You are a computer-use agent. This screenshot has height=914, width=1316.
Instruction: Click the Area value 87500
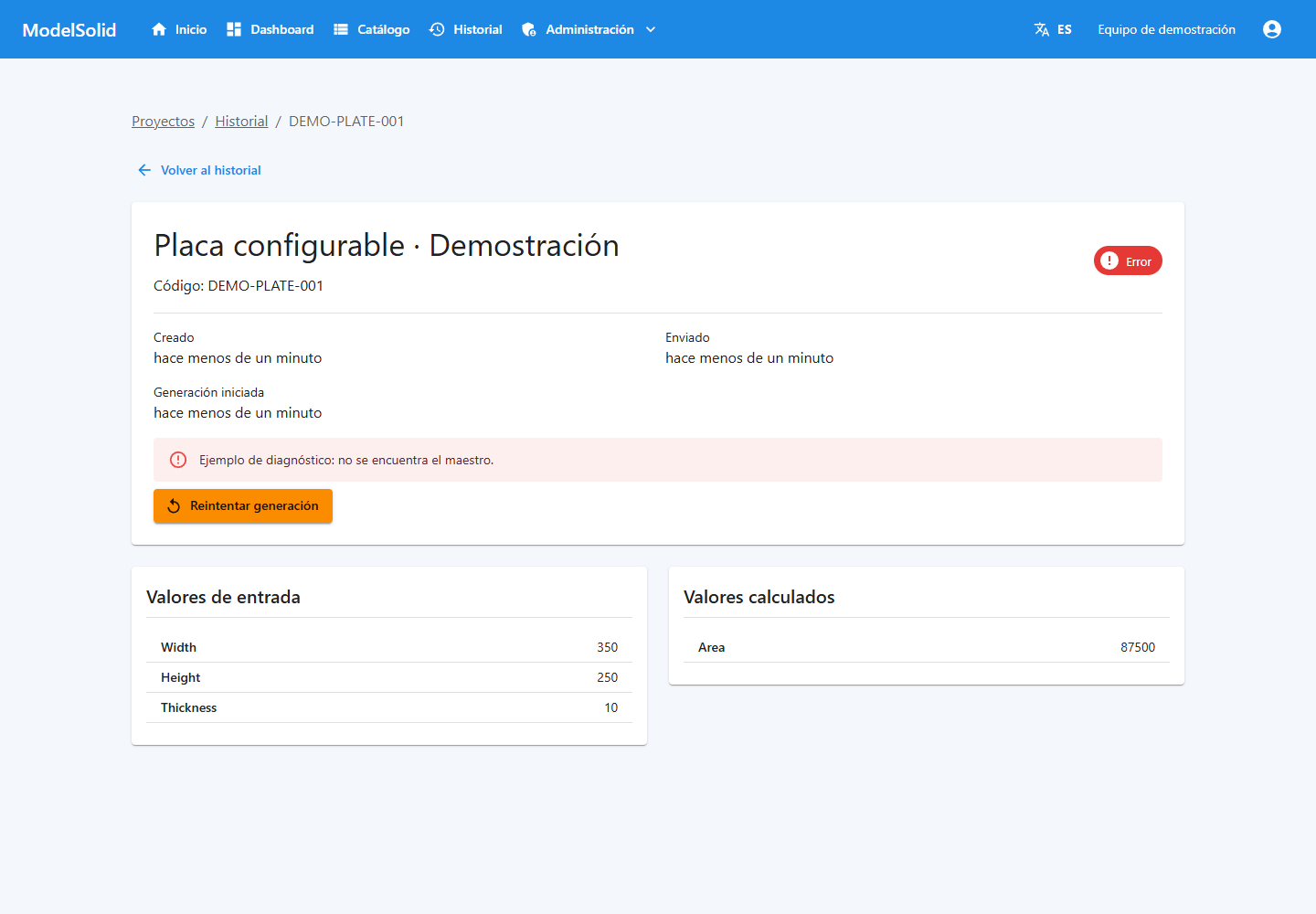1138,647
